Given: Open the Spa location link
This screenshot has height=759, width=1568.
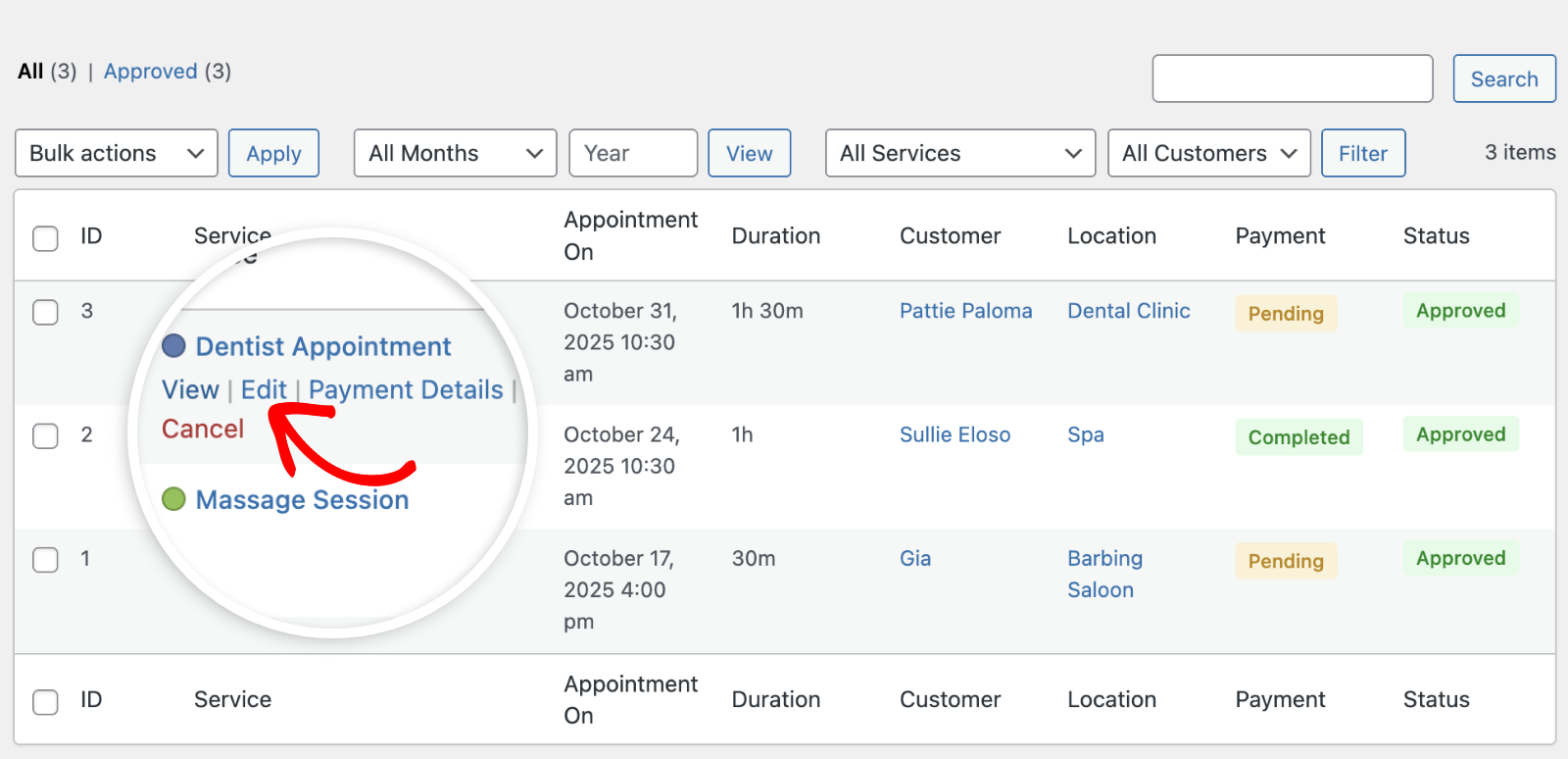Looking at the screenshot, I should coord(1086,434).
